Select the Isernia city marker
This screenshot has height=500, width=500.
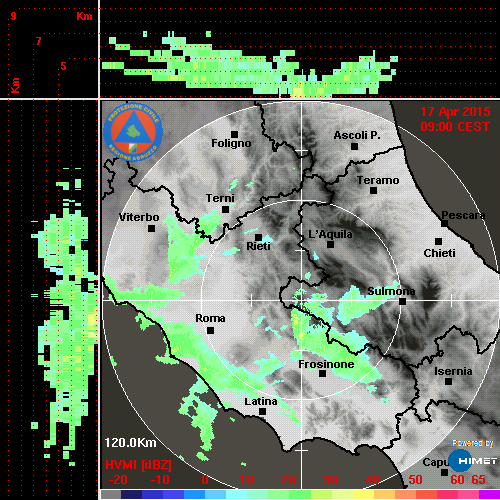tap(449, 381)
